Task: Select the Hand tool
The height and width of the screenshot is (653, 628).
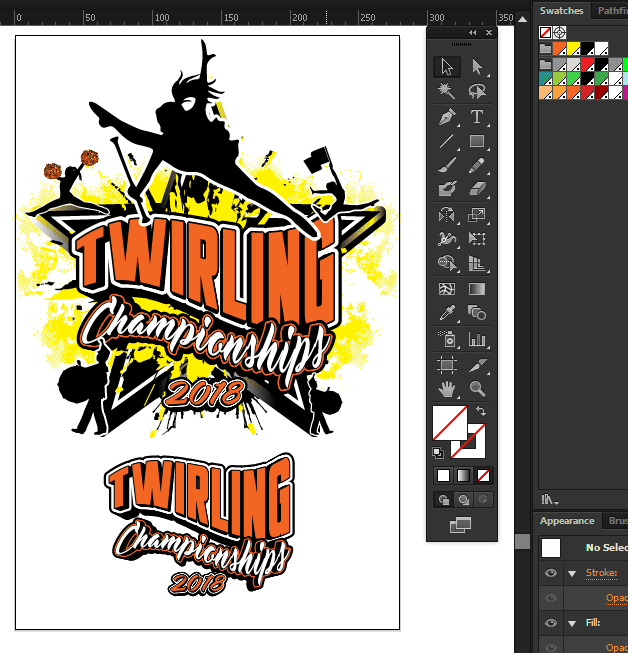Action: (447, 388)
